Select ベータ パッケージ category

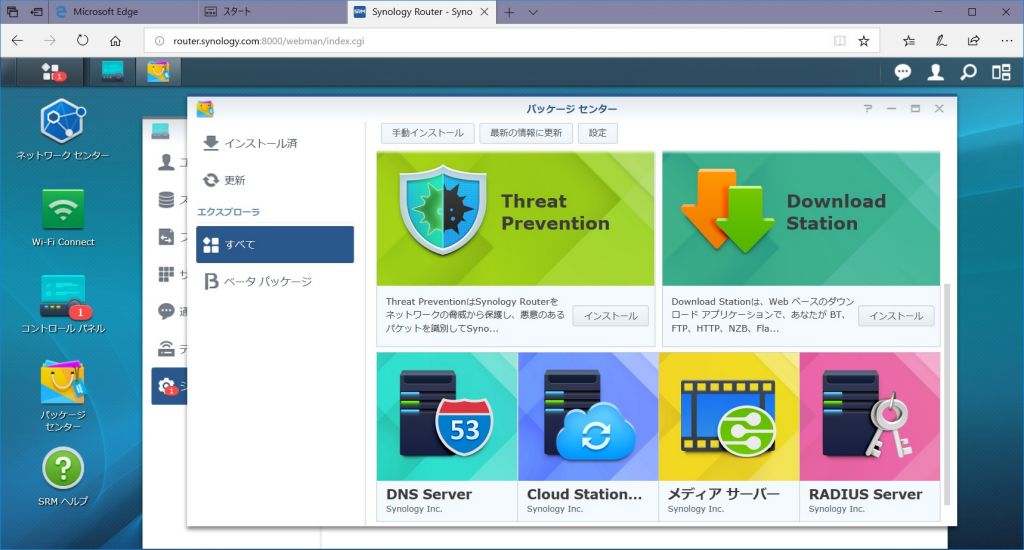point(275,282)
